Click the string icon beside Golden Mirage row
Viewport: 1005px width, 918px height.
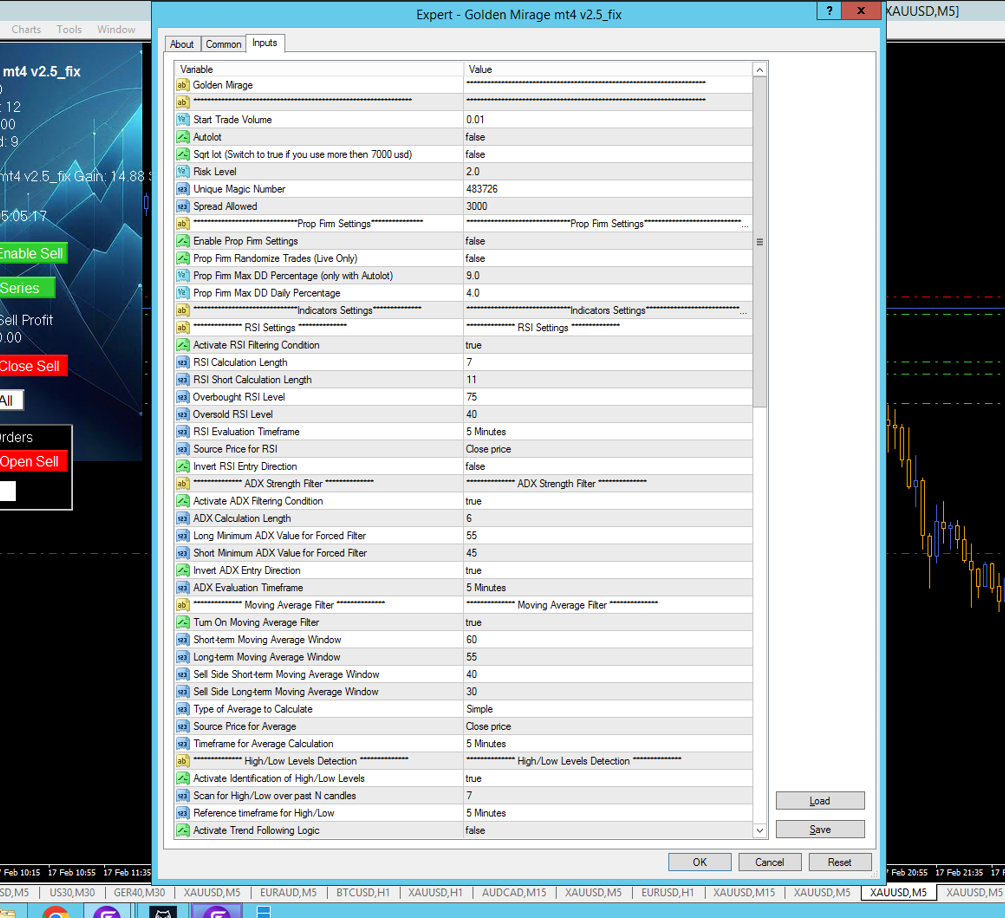coord(183,85)
